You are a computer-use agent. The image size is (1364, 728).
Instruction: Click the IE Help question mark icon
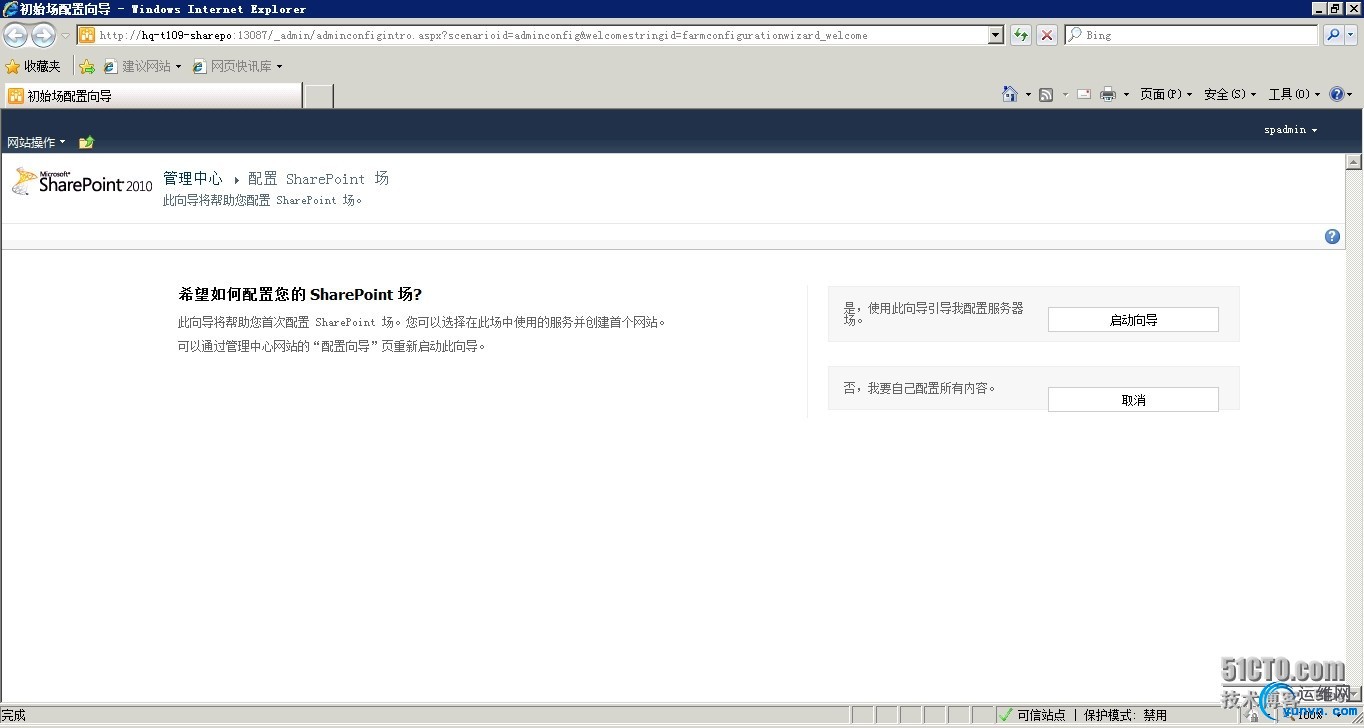[1337, 94]
